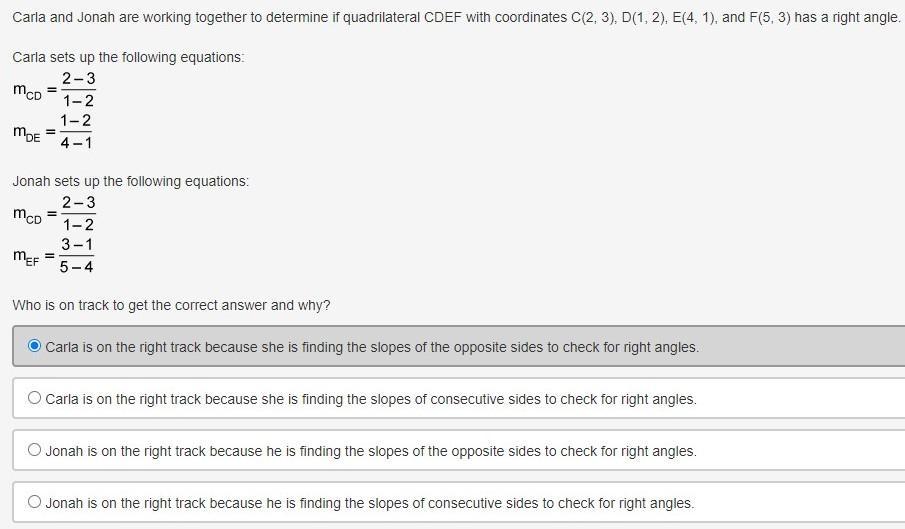Click the DE subscript slope label
This screenshot has height=529, width=905.
click(x=27, y=133)
